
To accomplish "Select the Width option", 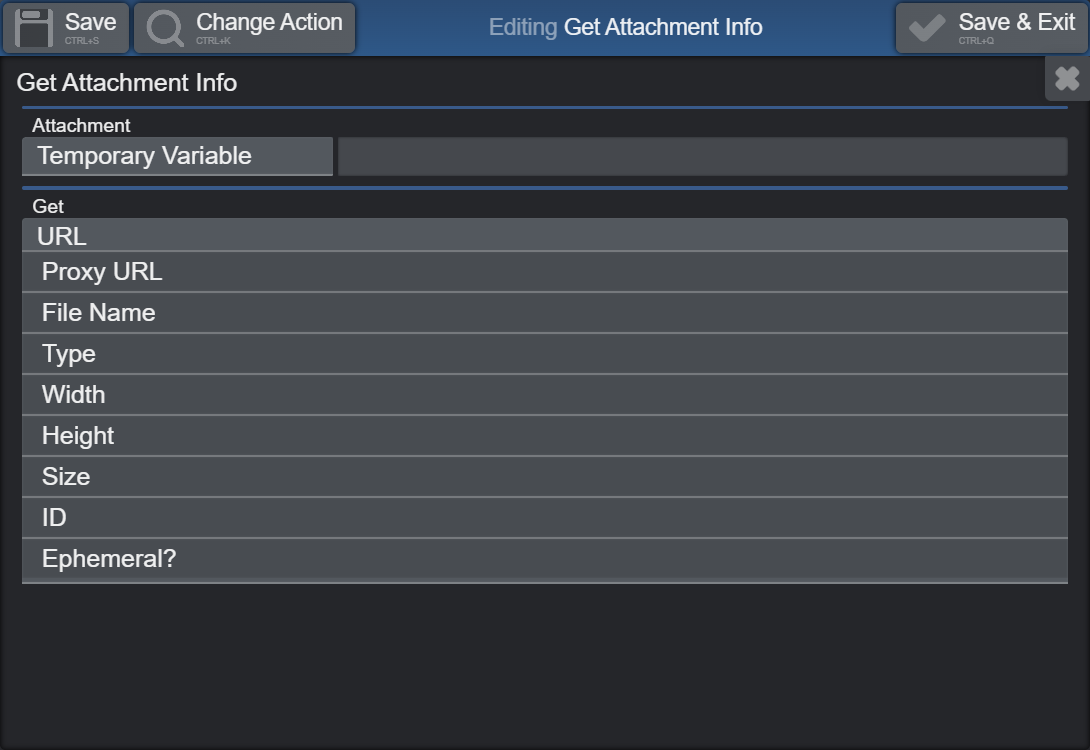I will pyautogui.click(x=545, y=395).
